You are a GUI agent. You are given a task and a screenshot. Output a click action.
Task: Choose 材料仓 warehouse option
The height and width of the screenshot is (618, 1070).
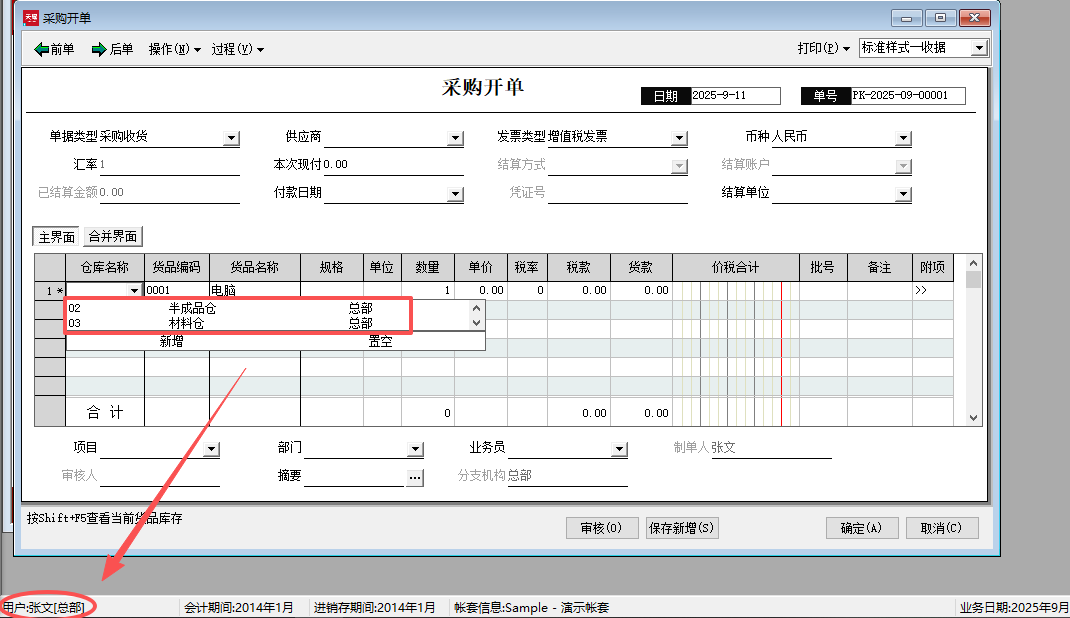coord(186,323)
